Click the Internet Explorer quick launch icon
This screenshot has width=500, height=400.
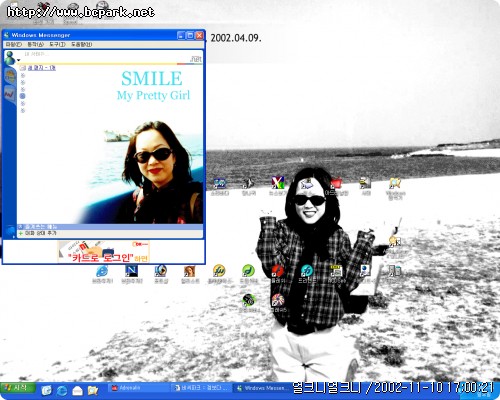pyautogui.click(x=62, y=390)
